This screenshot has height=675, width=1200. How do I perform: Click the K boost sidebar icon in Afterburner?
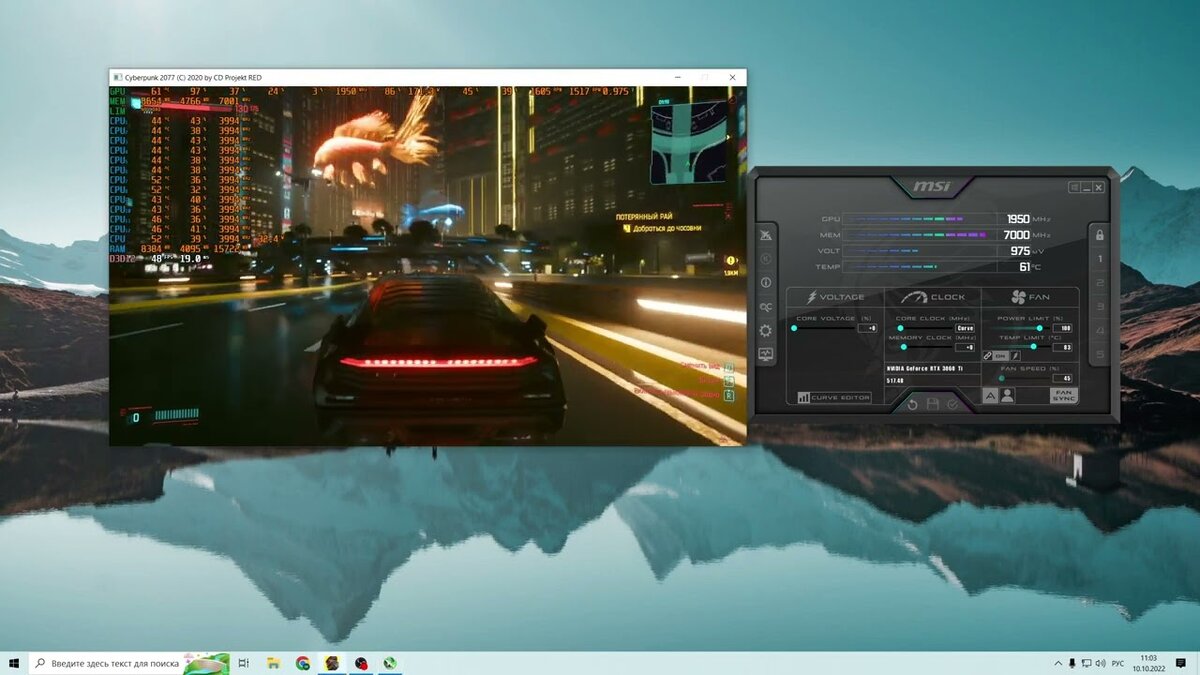(766, 259)
